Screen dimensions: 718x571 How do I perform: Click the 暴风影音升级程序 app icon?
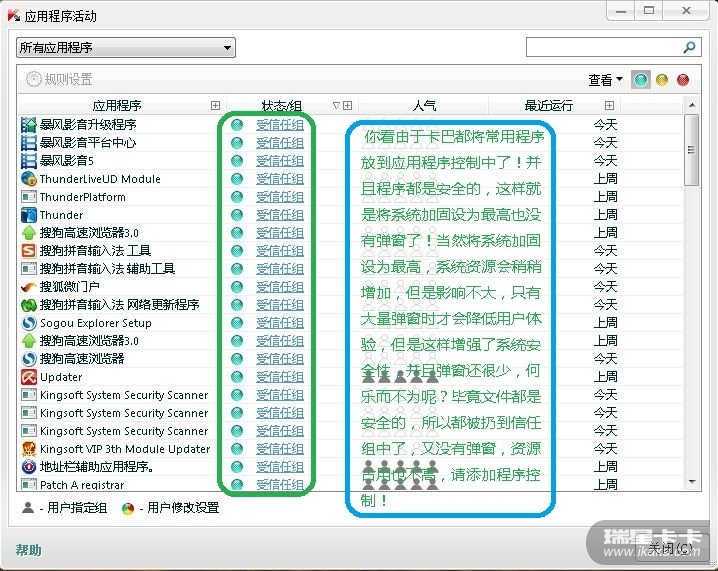tap(28, 125)
